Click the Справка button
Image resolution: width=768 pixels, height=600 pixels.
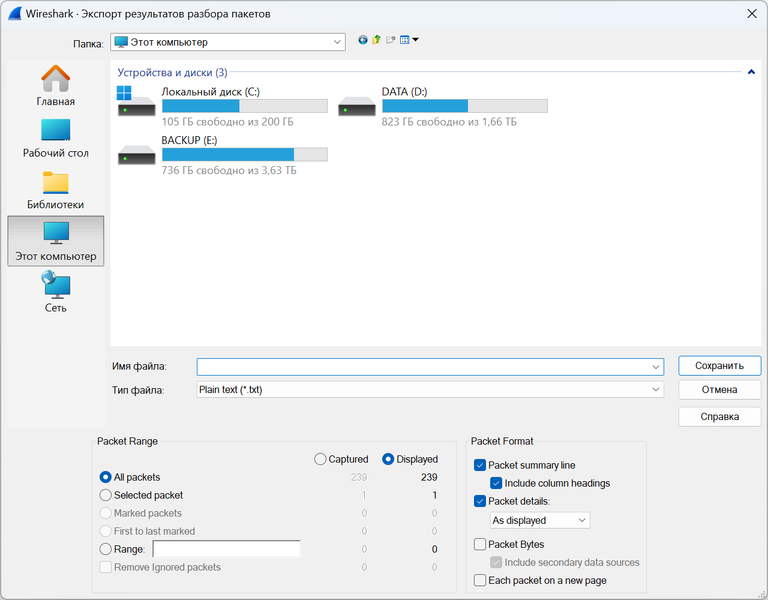click(720, 417)
